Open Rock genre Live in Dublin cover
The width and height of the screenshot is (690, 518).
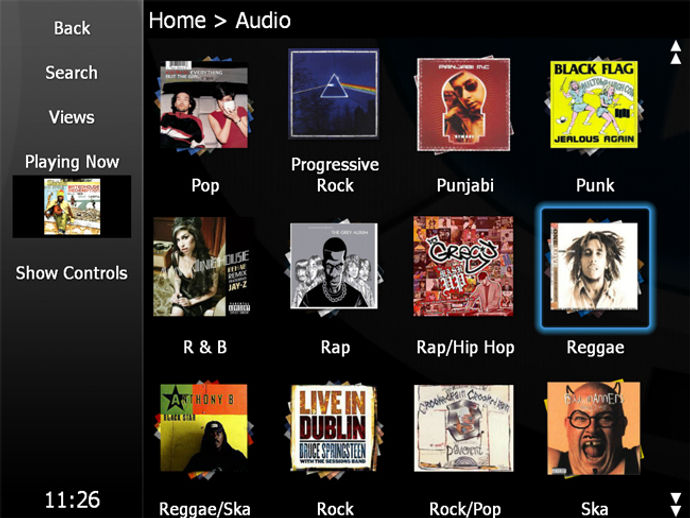pyautogui.click(x=334, y=429)
